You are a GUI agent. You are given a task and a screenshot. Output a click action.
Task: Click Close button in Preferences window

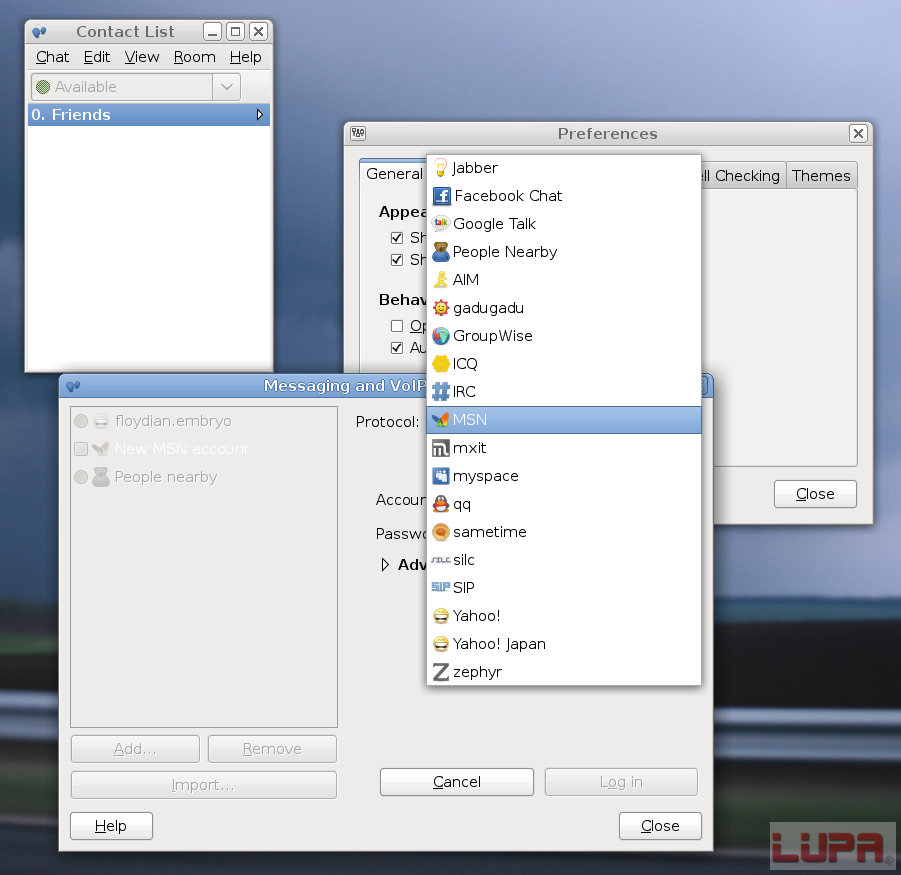coord(815,494)
